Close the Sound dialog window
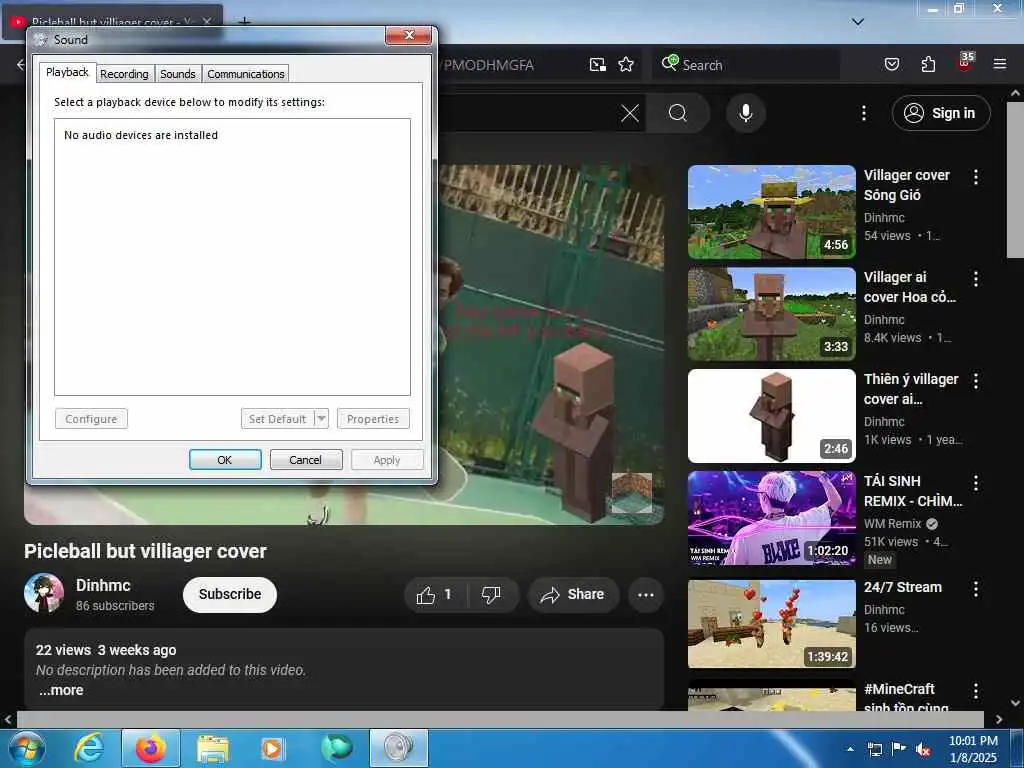This screenshot has width=1024, height=768. coord(409,35)
